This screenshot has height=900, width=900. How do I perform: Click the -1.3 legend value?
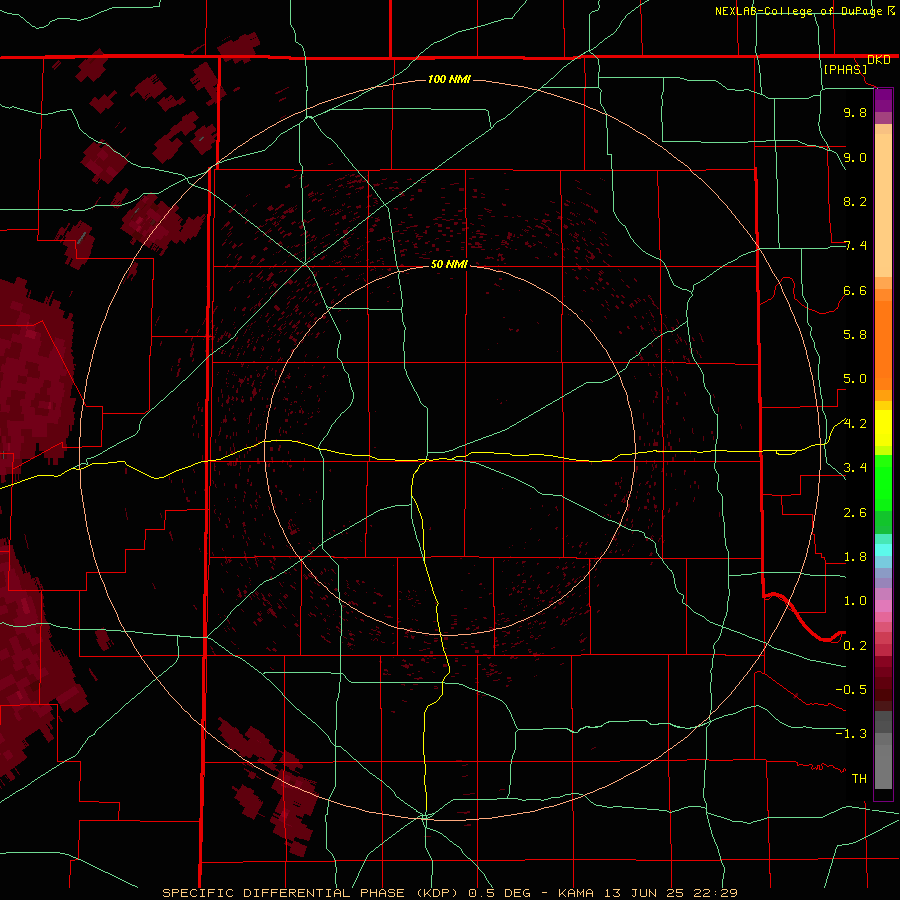(851, 734)
